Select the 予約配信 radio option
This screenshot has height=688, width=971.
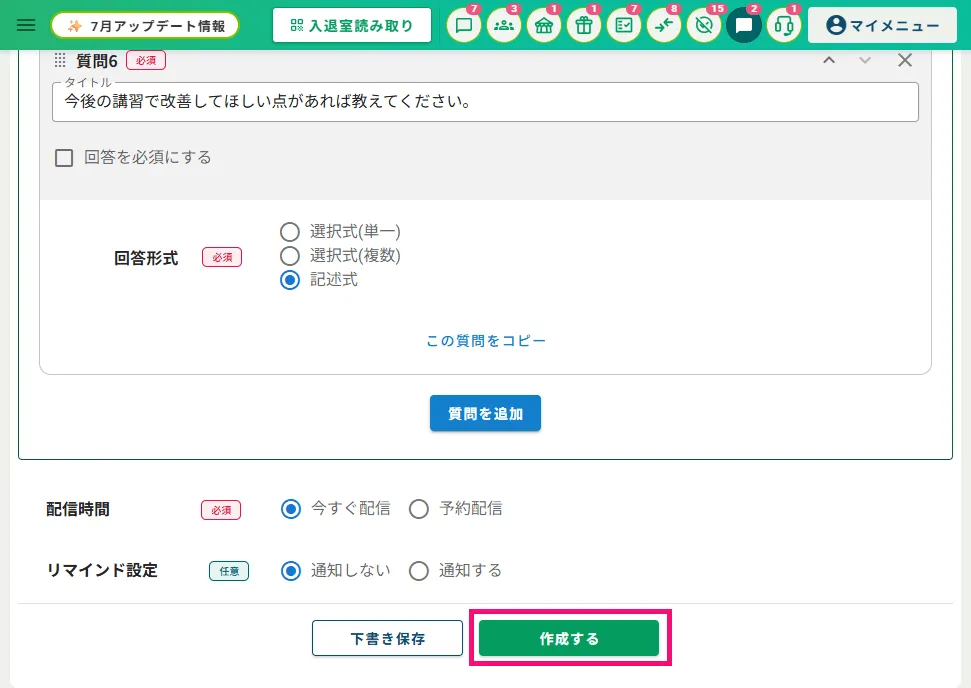(x=419, y=509)
